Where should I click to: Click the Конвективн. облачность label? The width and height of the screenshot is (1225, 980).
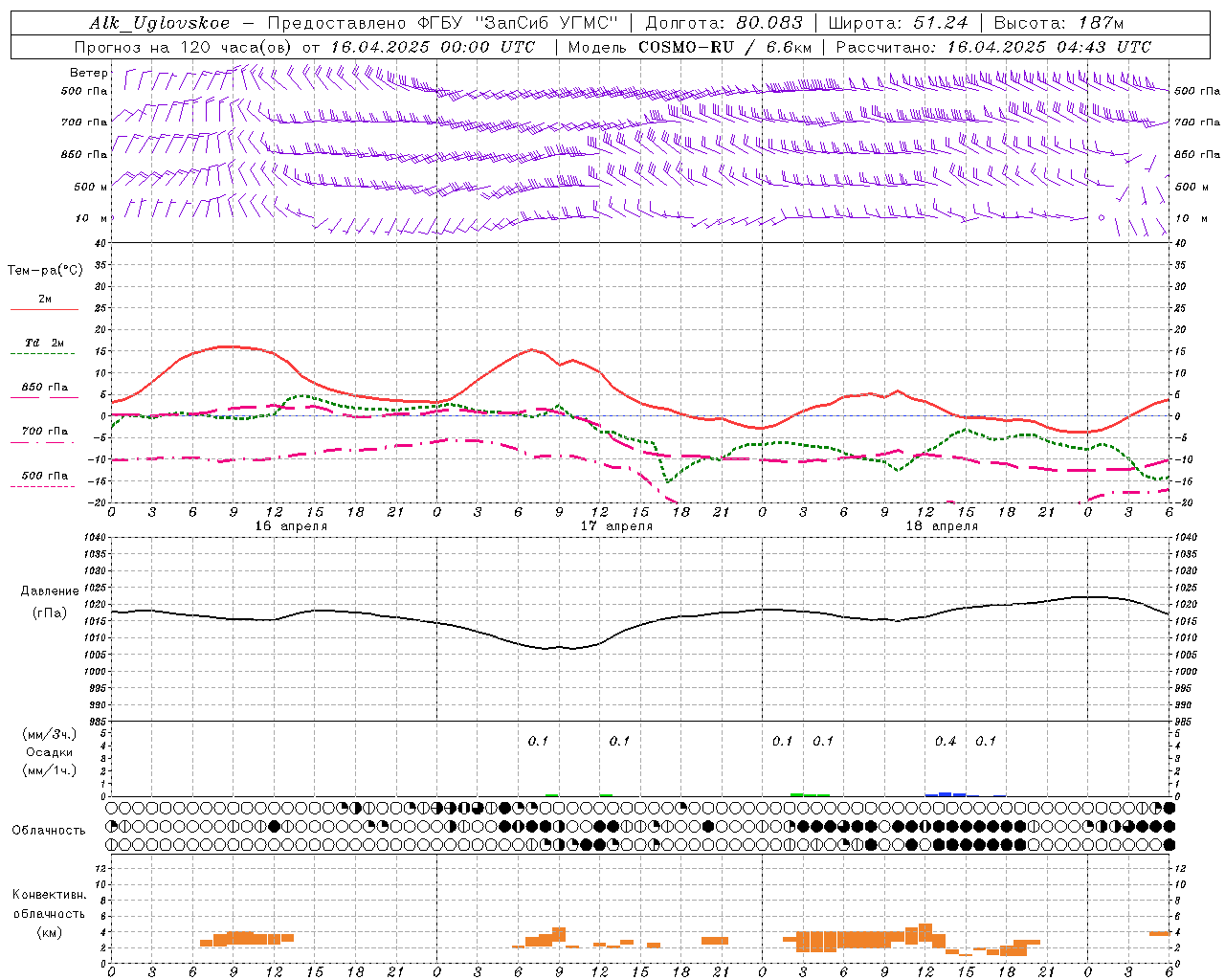49,904
